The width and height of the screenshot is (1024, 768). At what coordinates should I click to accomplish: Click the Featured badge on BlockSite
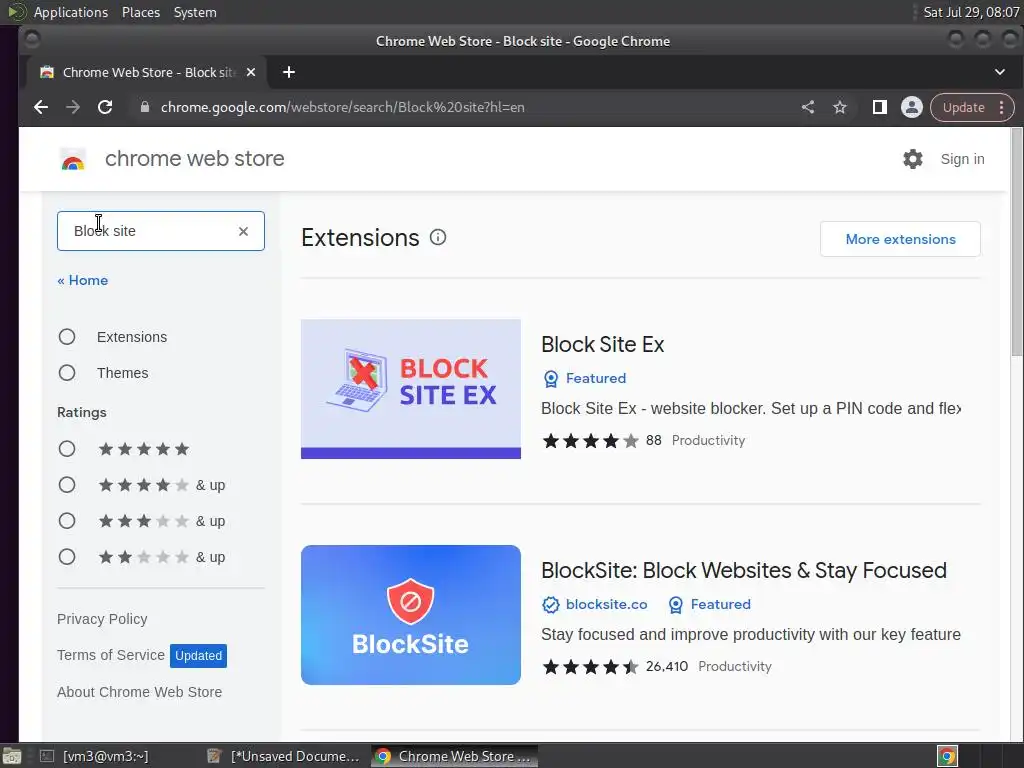click(x=709, y=605)
